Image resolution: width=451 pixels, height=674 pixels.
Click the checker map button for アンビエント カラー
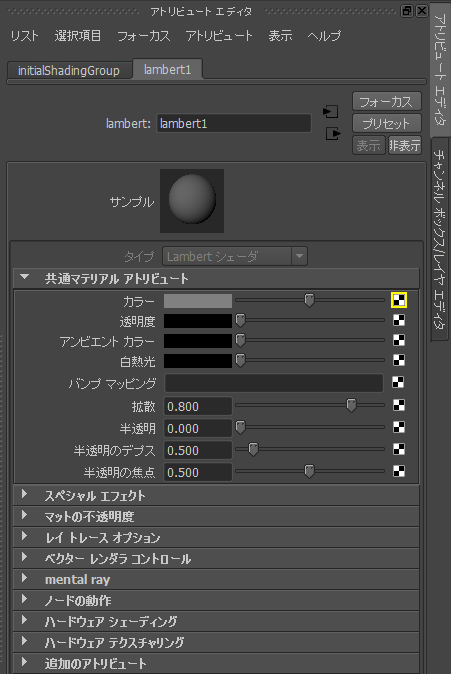click(x=399, y=340)
